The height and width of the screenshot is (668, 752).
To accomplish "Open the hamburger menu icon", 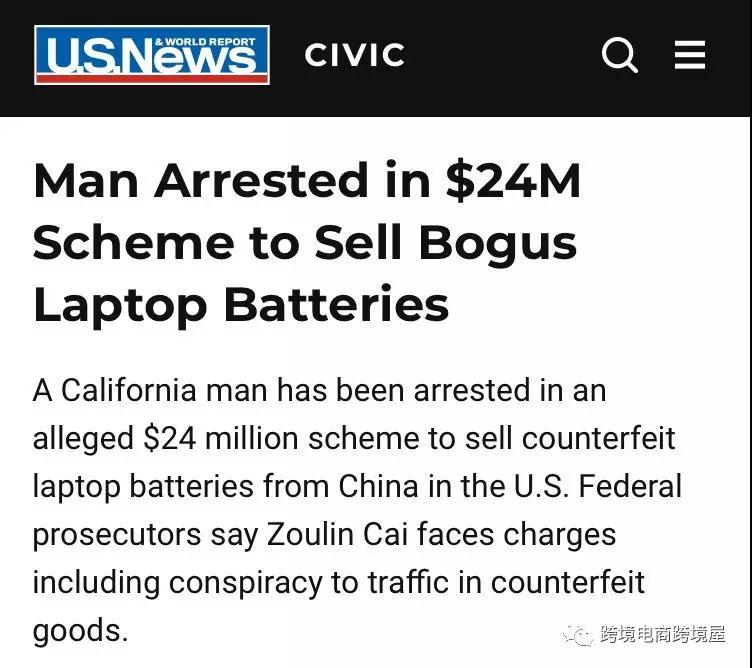I will tap(690, 55).
